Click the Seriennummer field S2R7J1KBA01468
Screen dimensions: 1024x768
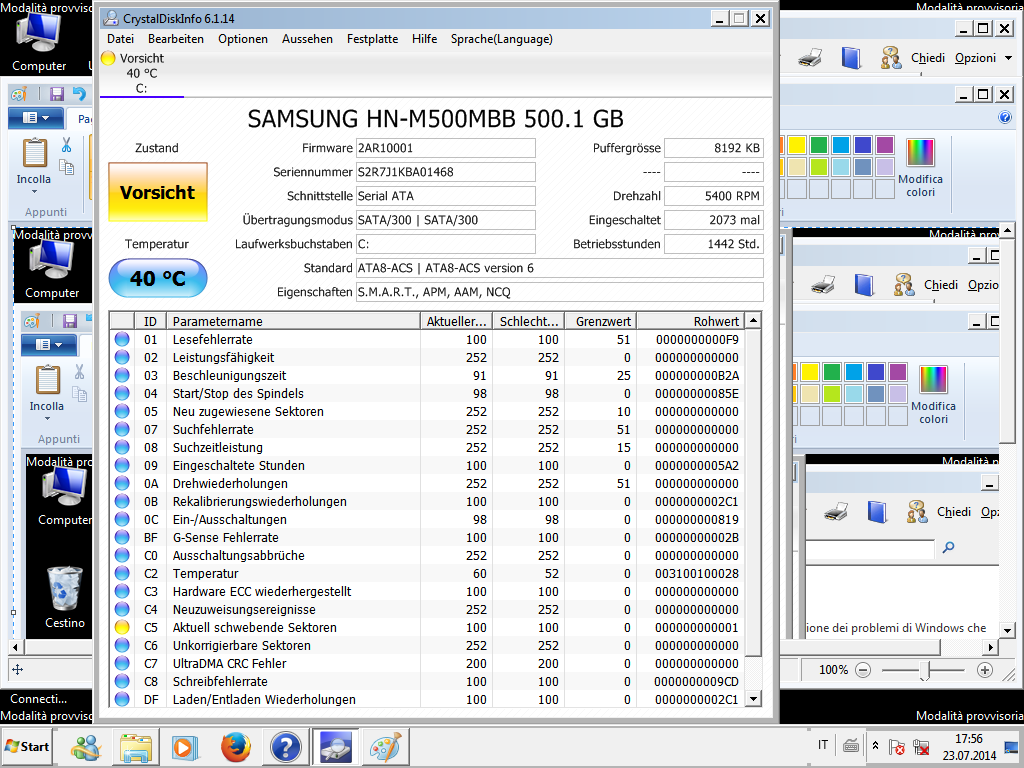click(445, 172)
